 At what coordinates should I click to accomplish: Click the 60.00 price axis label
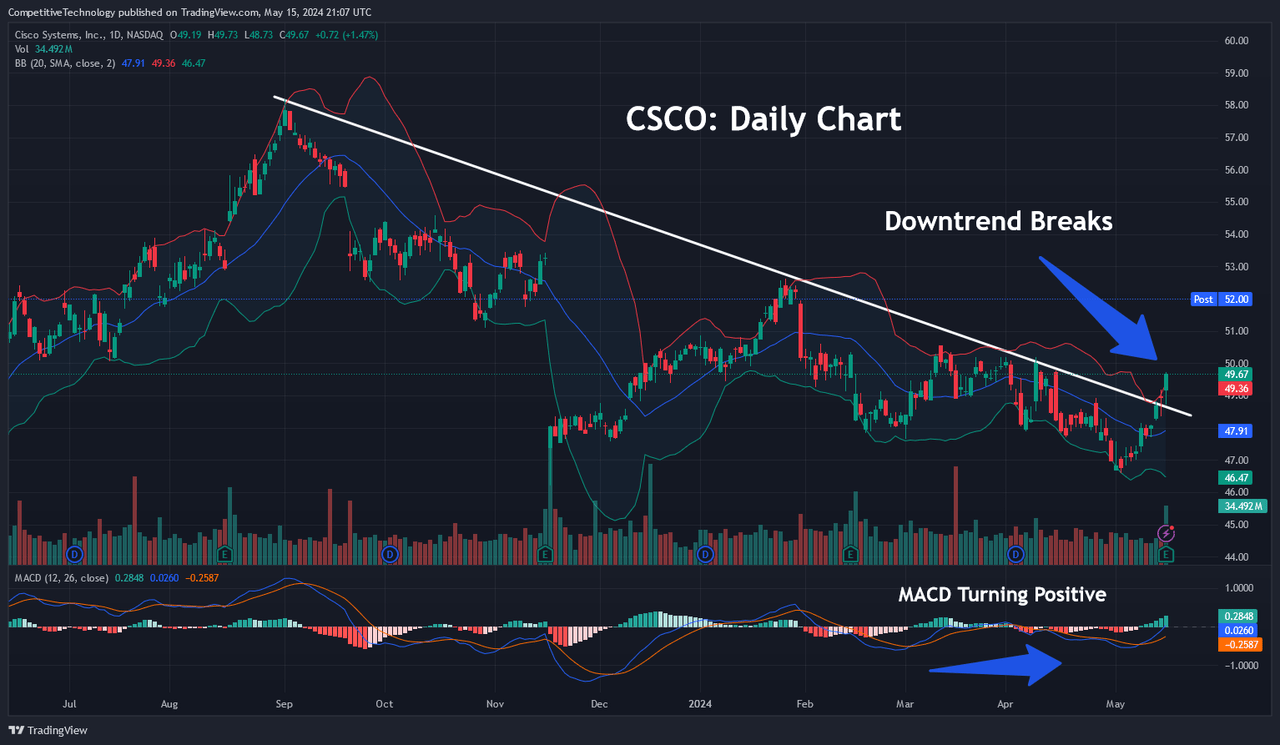click(1236, 41)
